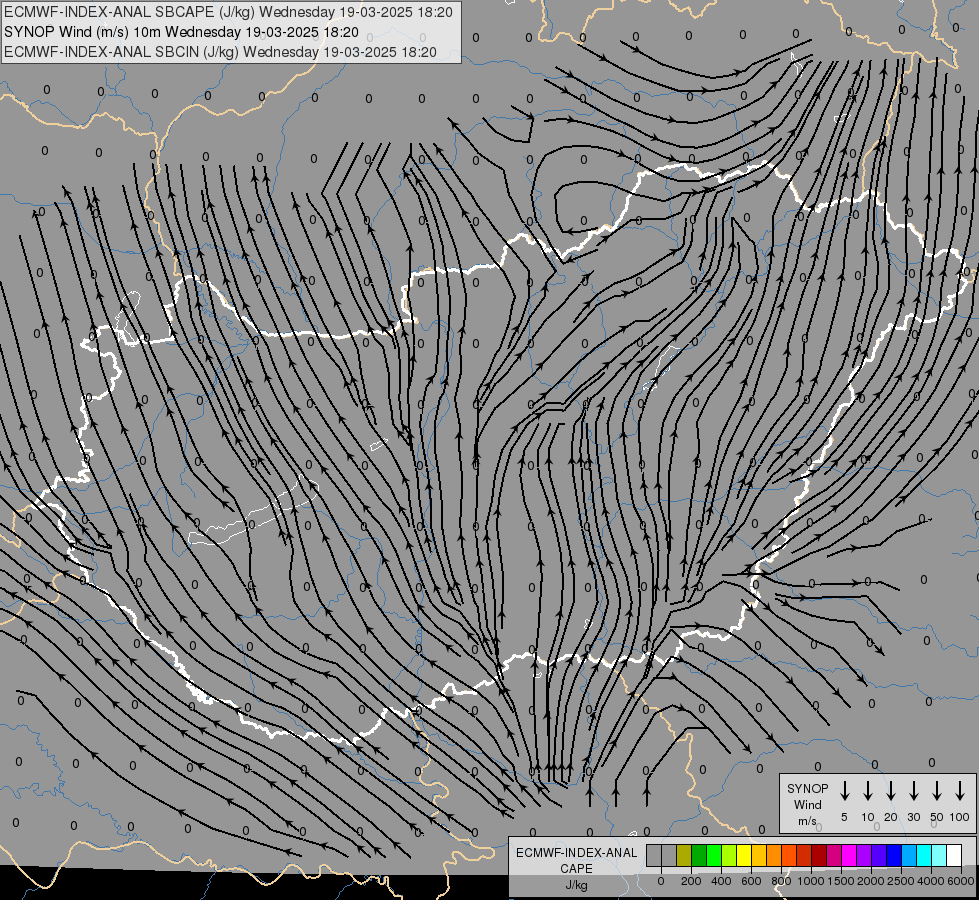Click the SYNOP label in wind legend

point(807,788)
